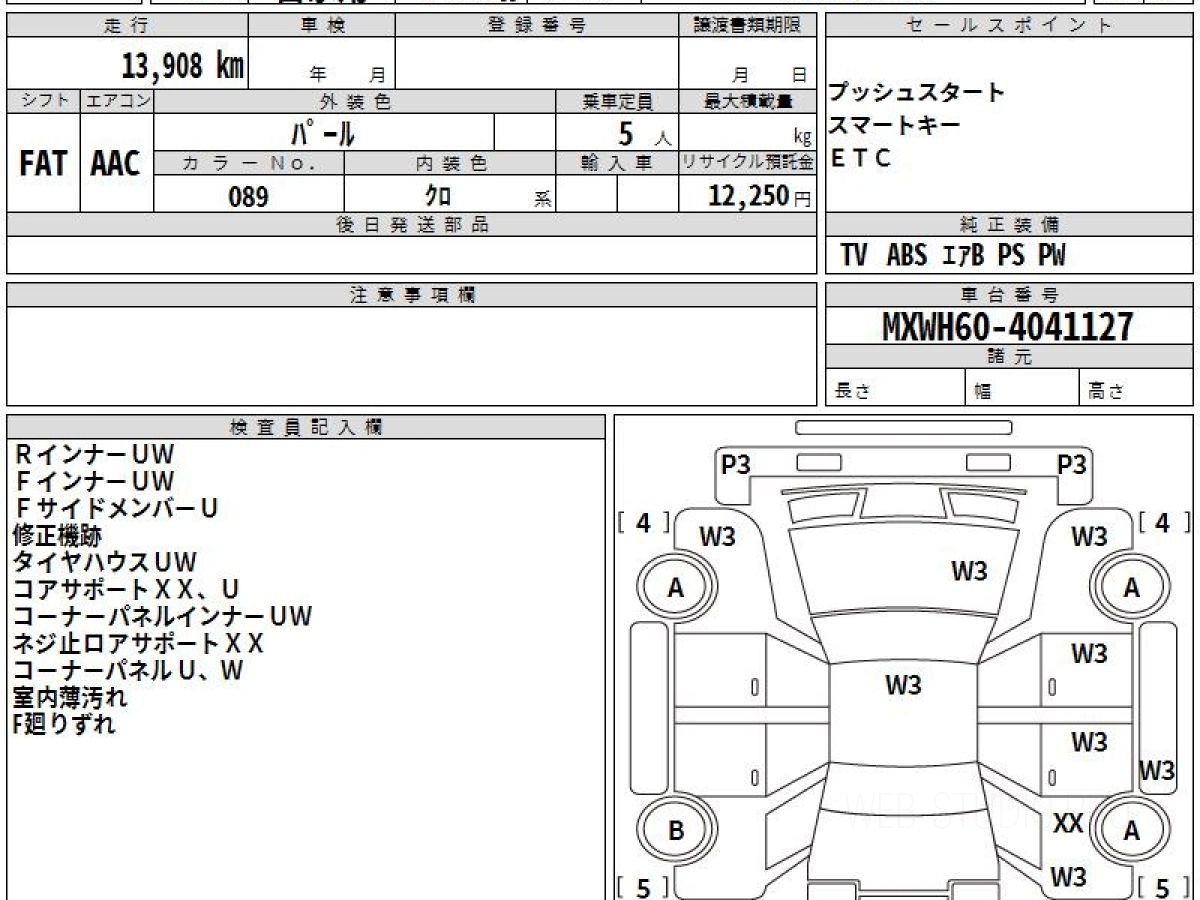
Task: Click the seating capacity value 5 人
Action: coord(645,133)
